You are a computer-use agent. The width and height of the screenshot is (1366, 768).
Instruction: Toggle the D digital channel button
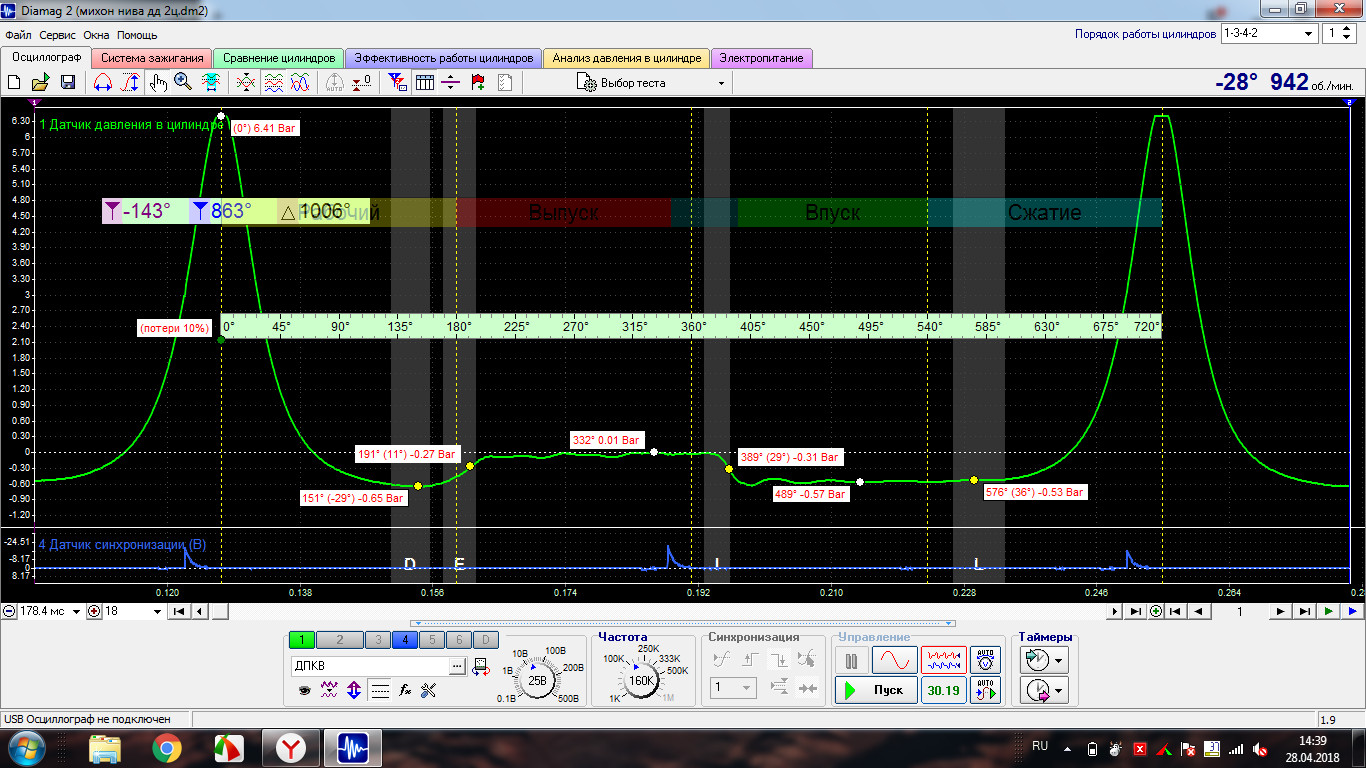pyautogui.click(x=486, y=640)
